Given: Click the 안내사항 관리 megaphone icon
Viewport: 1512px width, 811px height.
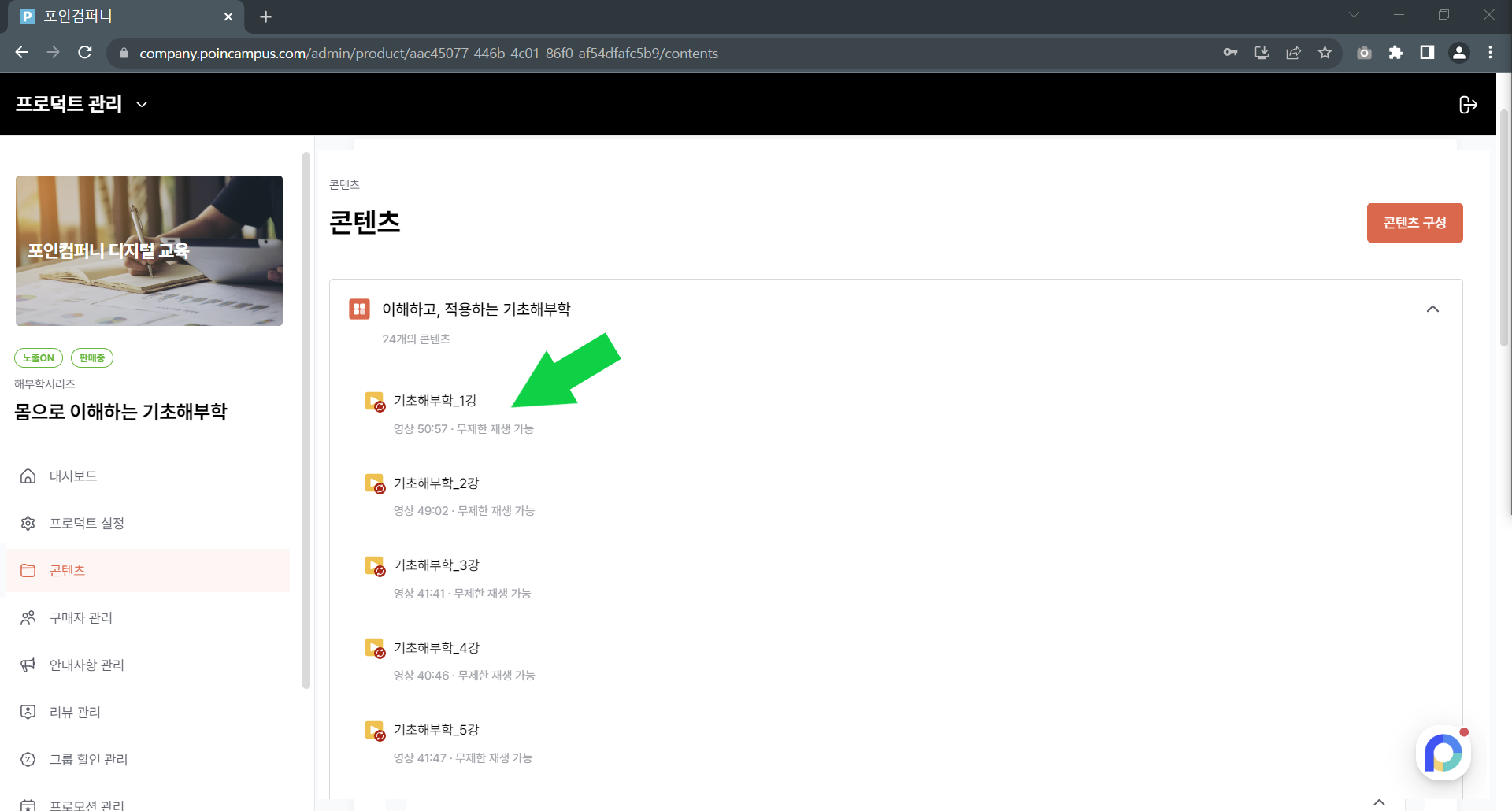Looking at the screenshot, I should 28,665.
